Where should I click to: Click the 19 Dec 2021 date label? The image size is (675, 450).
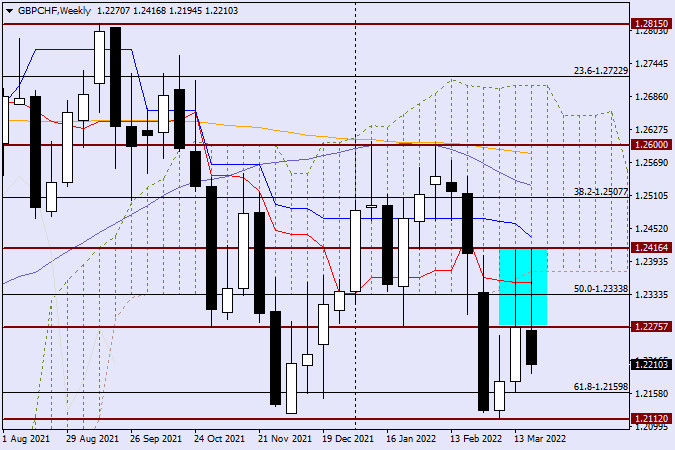(348, 439)
